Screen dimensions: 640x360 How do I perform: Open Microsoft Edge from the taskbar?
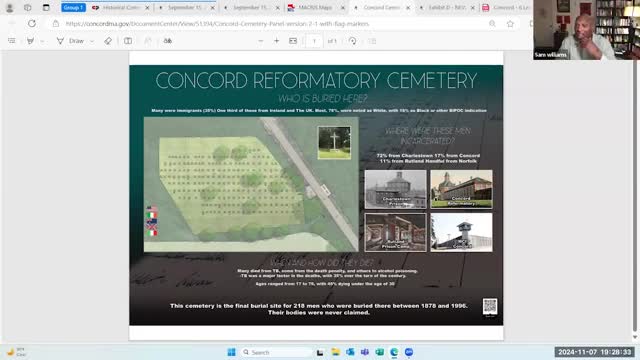point(394,352)
